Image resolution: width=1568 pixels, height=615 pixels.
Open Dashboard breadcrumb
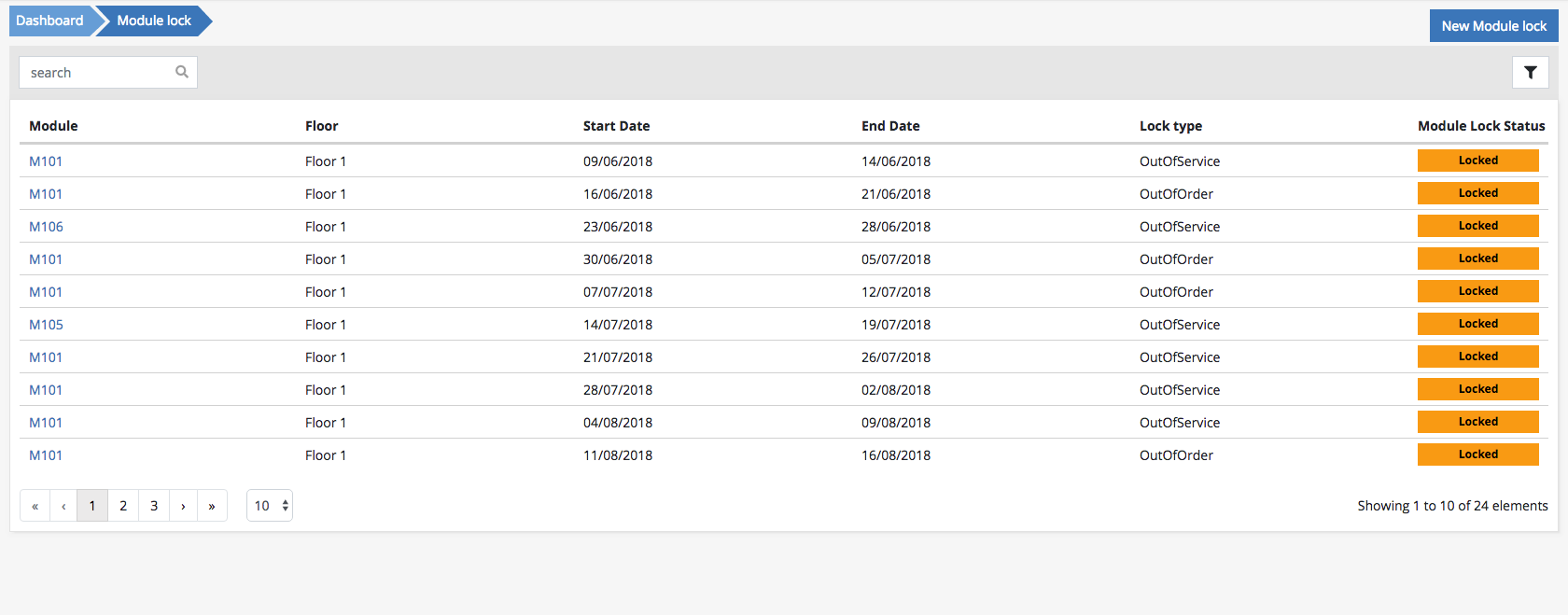tap(49, 21)
